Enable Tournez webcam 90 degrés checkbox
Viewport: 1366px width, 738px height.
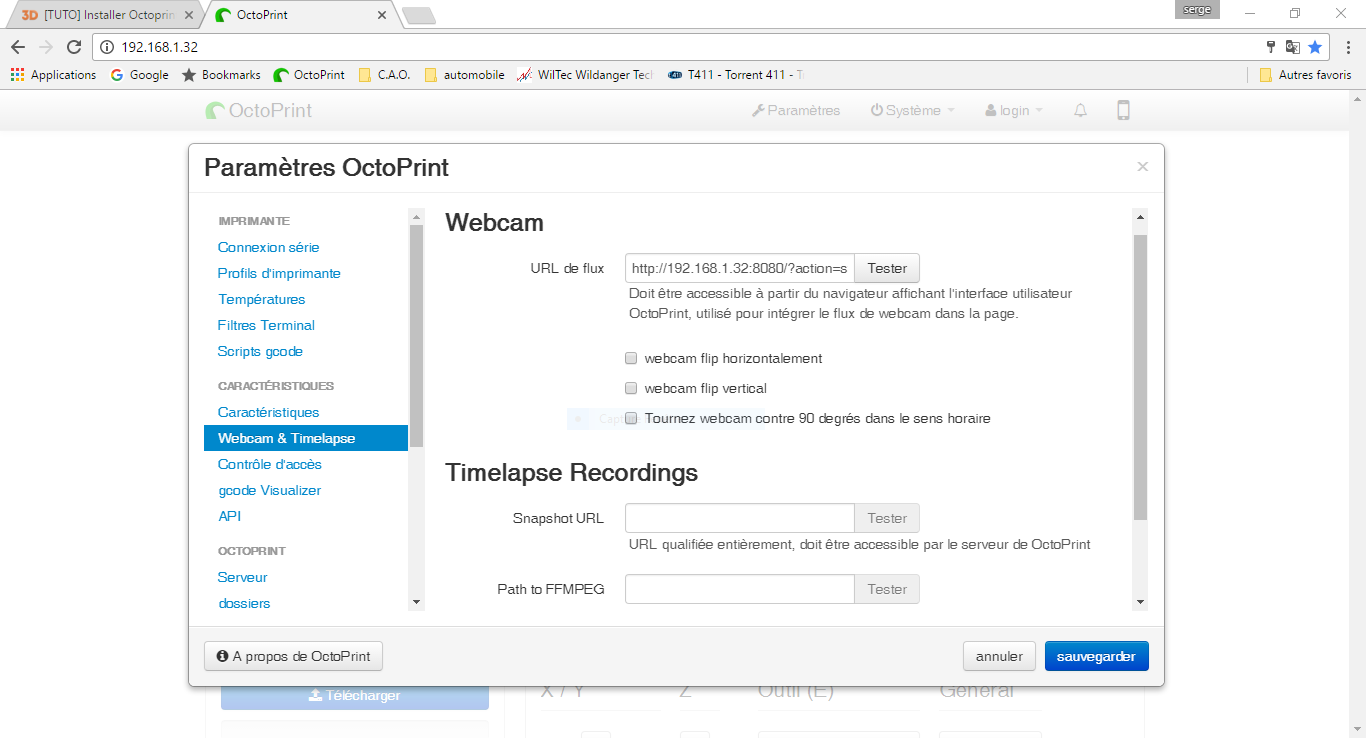tap(631, 418)
